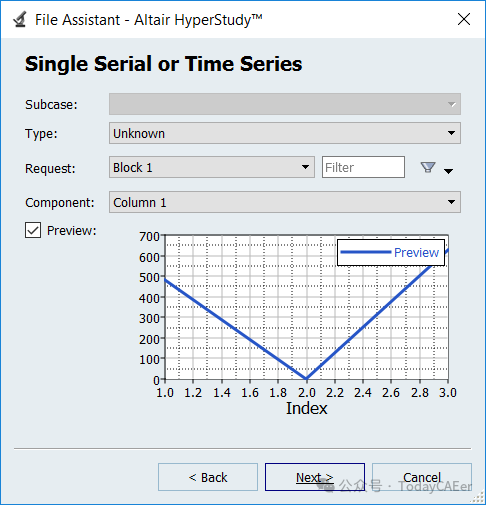Close the File Assistant dialog
The width and height of the screenshot is (486, 505).
tap(464, 19)
